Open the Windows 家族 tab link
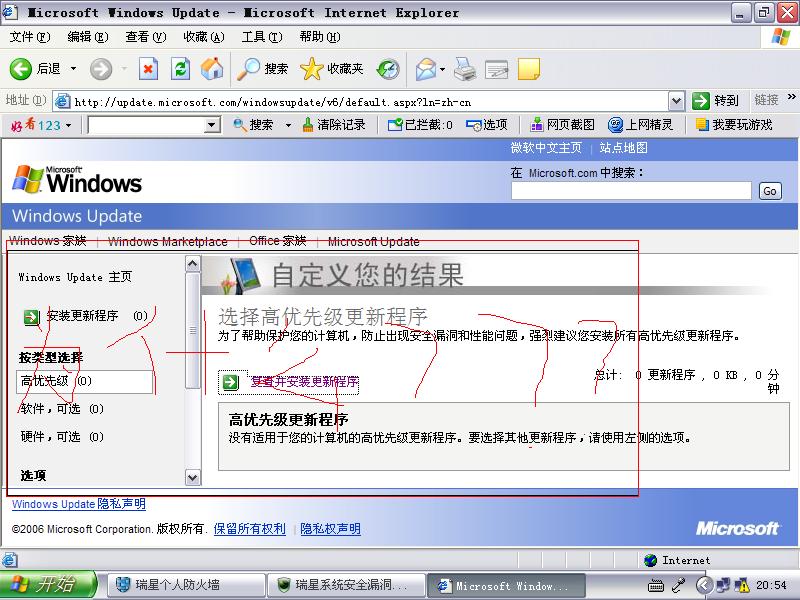Image resolution: width=800 pixels, height=600 pixels. (48, 241)
